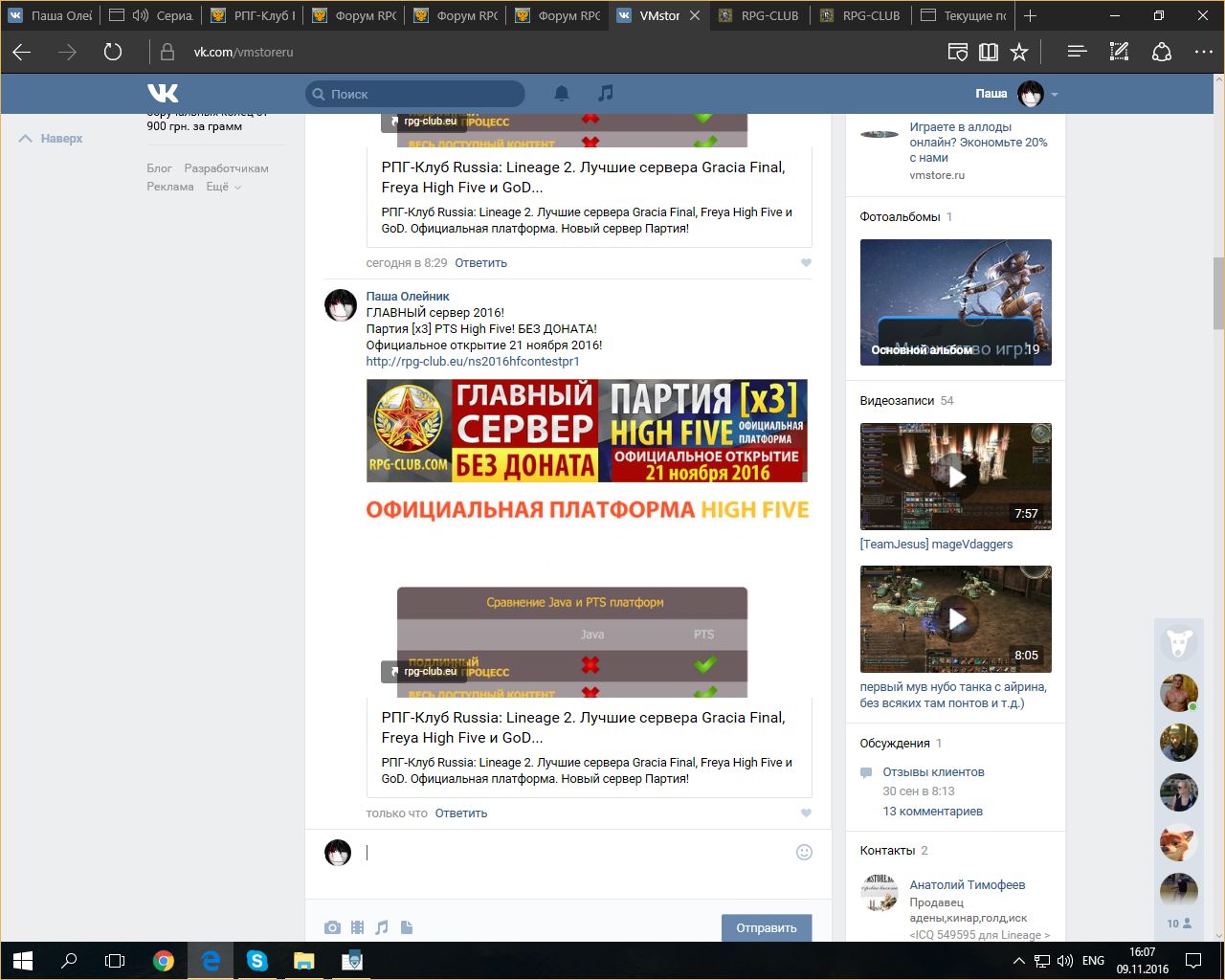
Task: Toggle browser reading view icon
Action: (x=989, y=52)
